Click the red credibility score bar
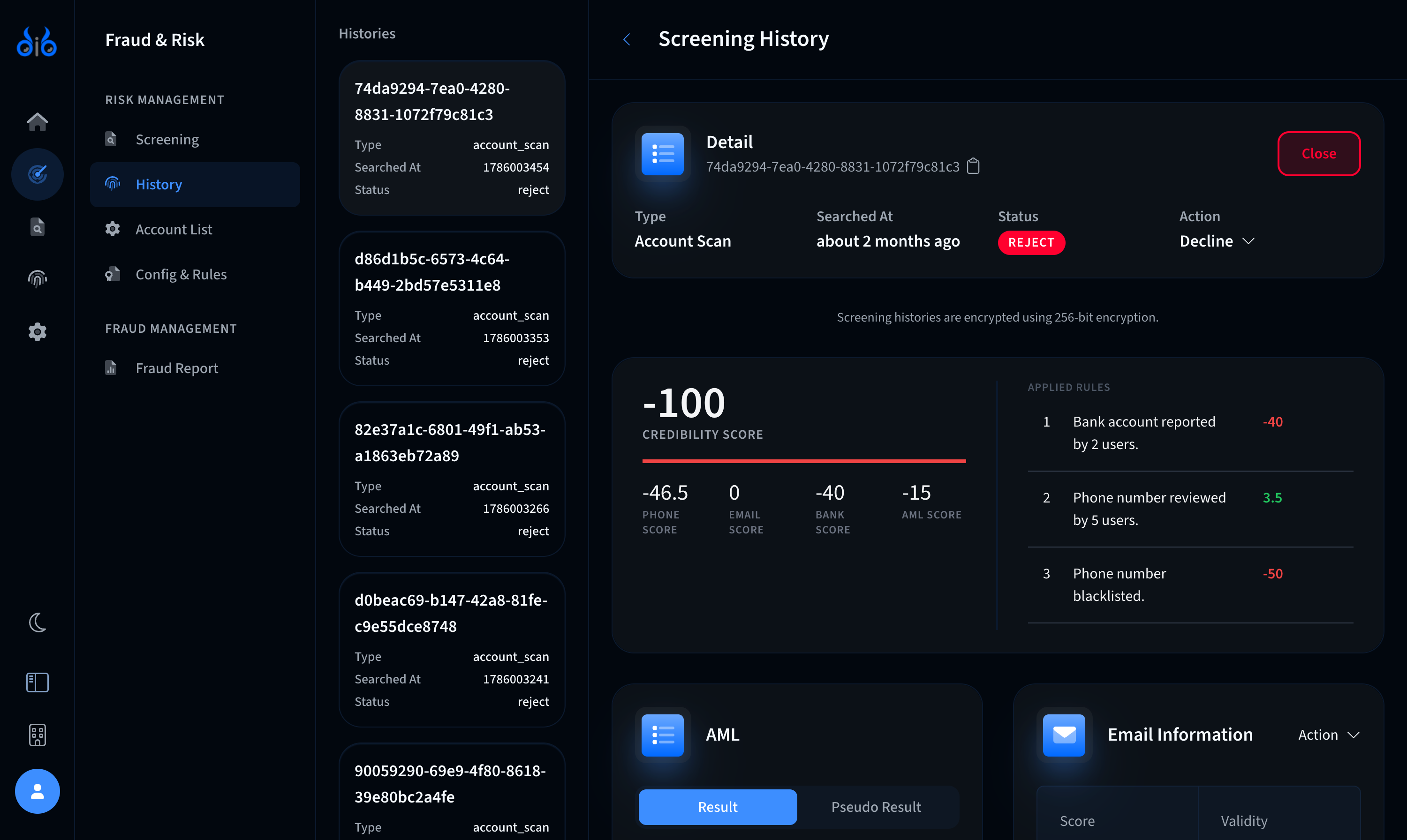Screen dimensions: 1407x840 [x=803, y=461]
